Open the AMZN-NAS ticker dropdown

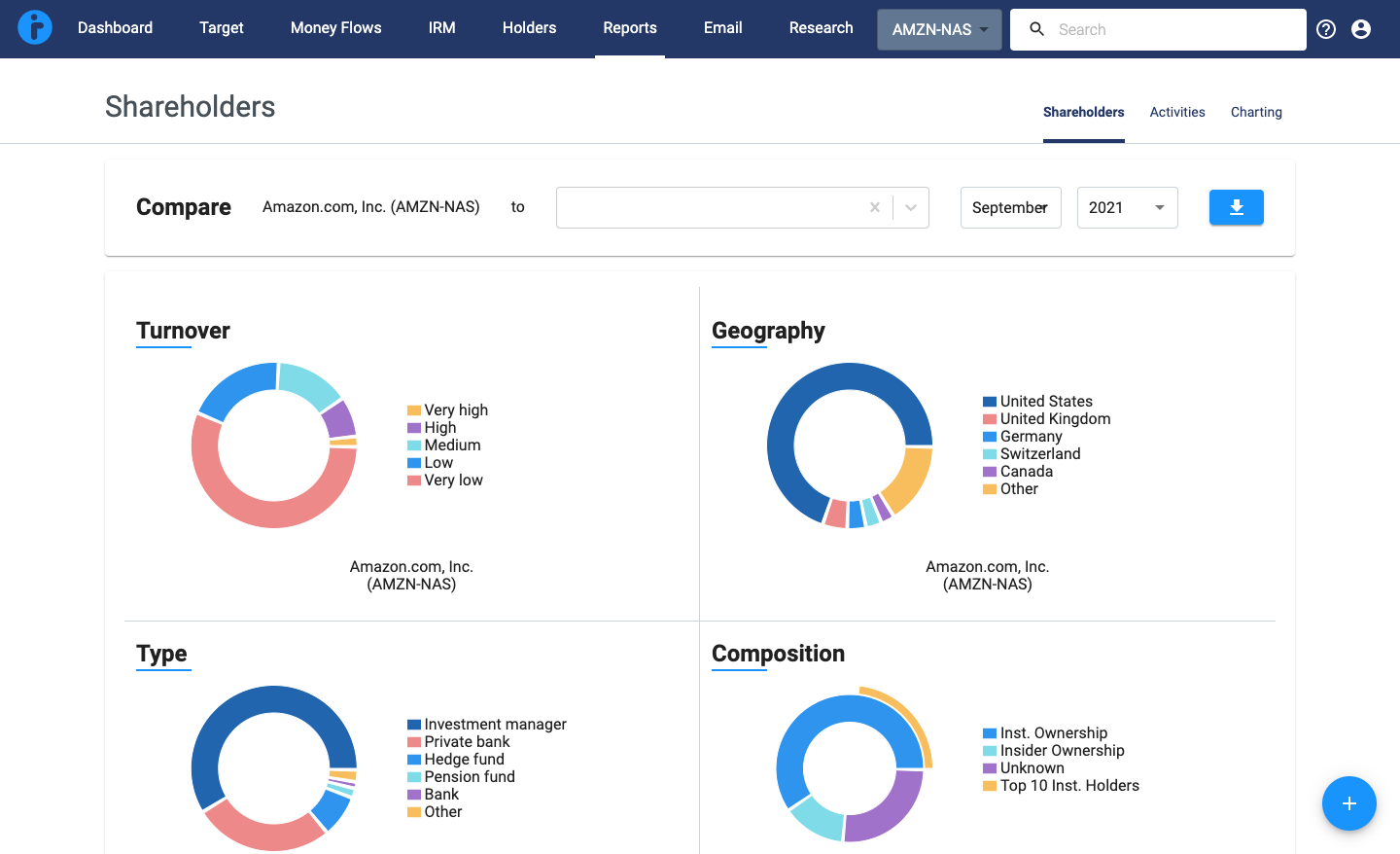939,29
